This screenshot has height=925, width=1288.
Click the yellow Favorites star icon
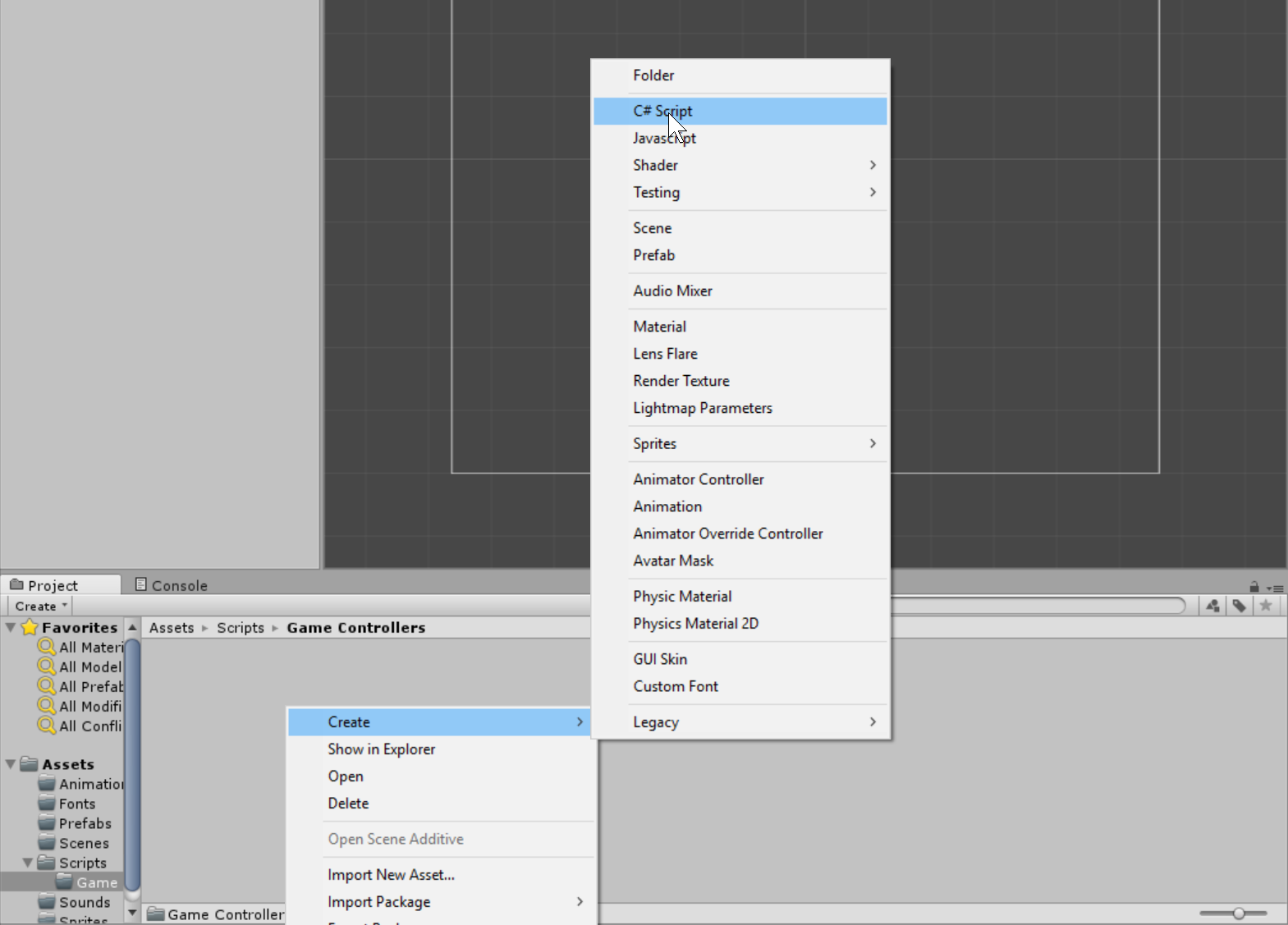tap(30, 627)
